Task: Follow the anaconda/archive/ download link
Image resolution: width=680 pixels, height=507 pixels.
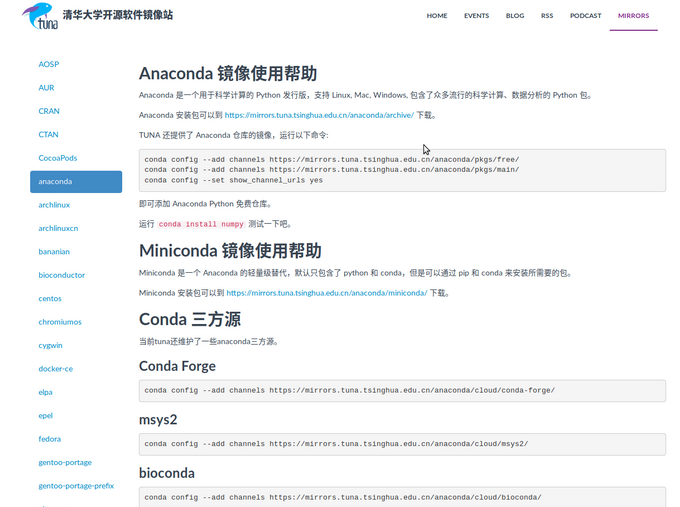Action: [319, 115]
